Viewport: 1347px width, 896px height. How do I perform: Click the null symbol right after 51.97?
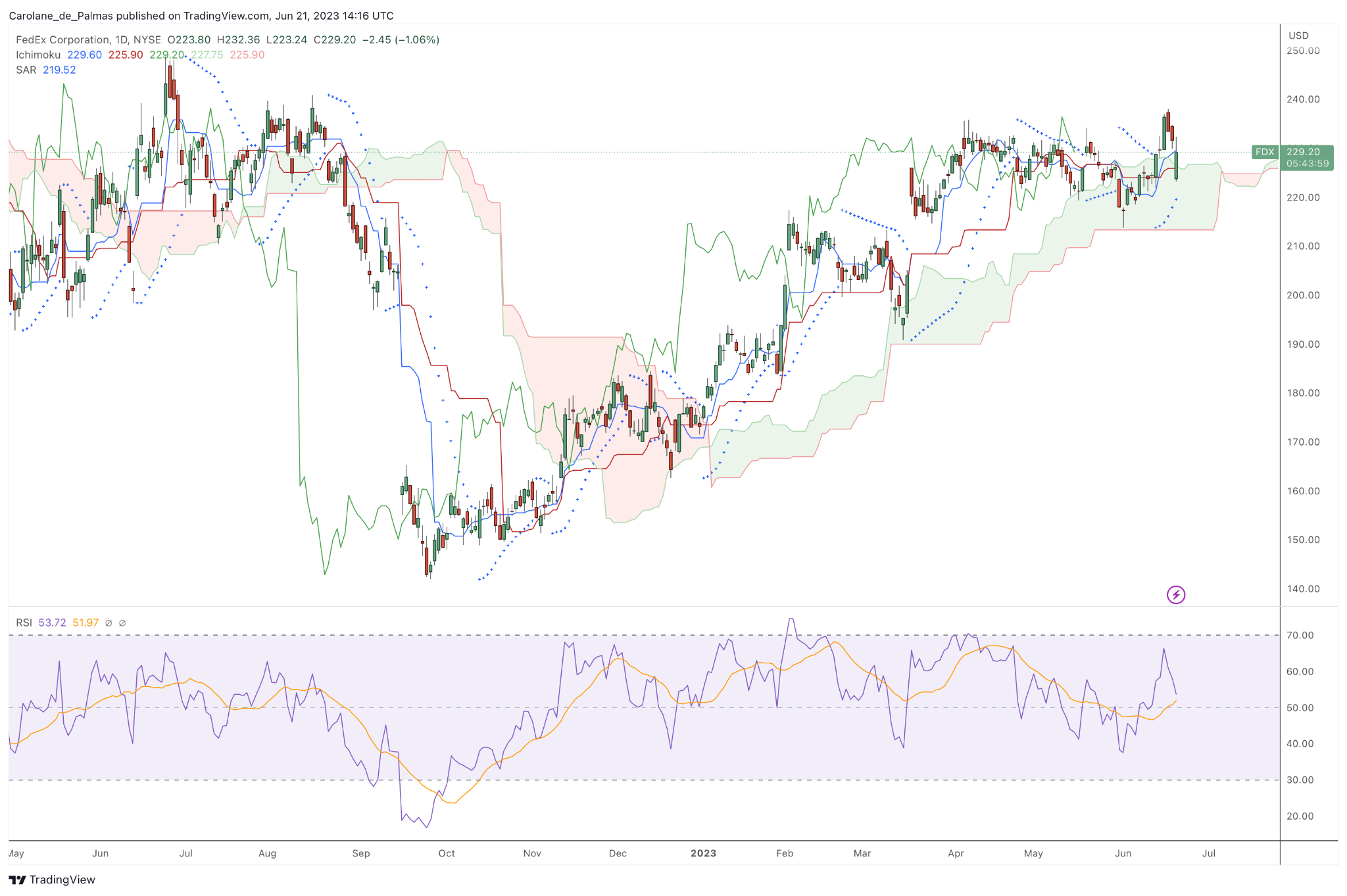click(109, 623)
